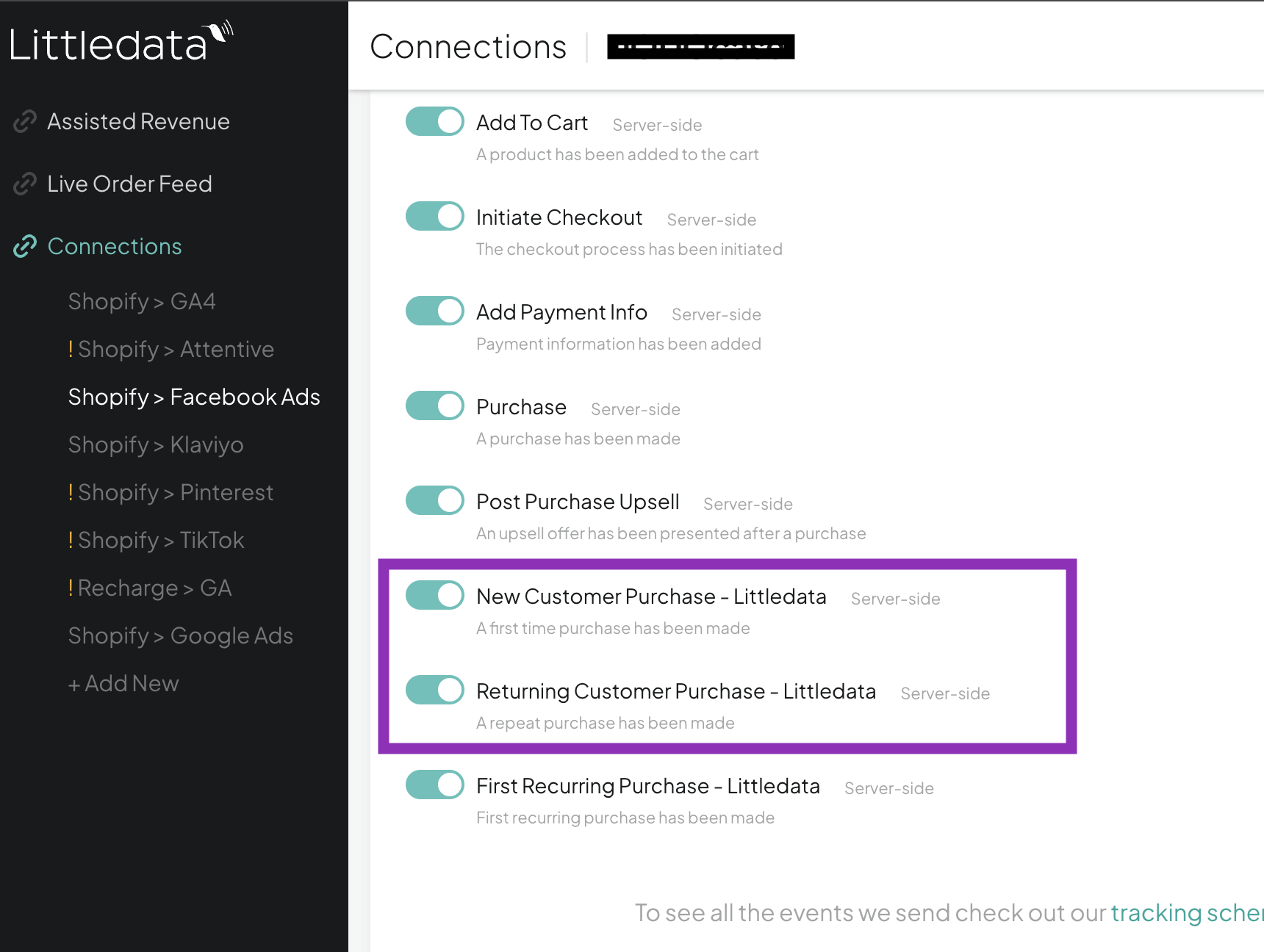Open the Live Order Feed page

[x=129, y=184]
